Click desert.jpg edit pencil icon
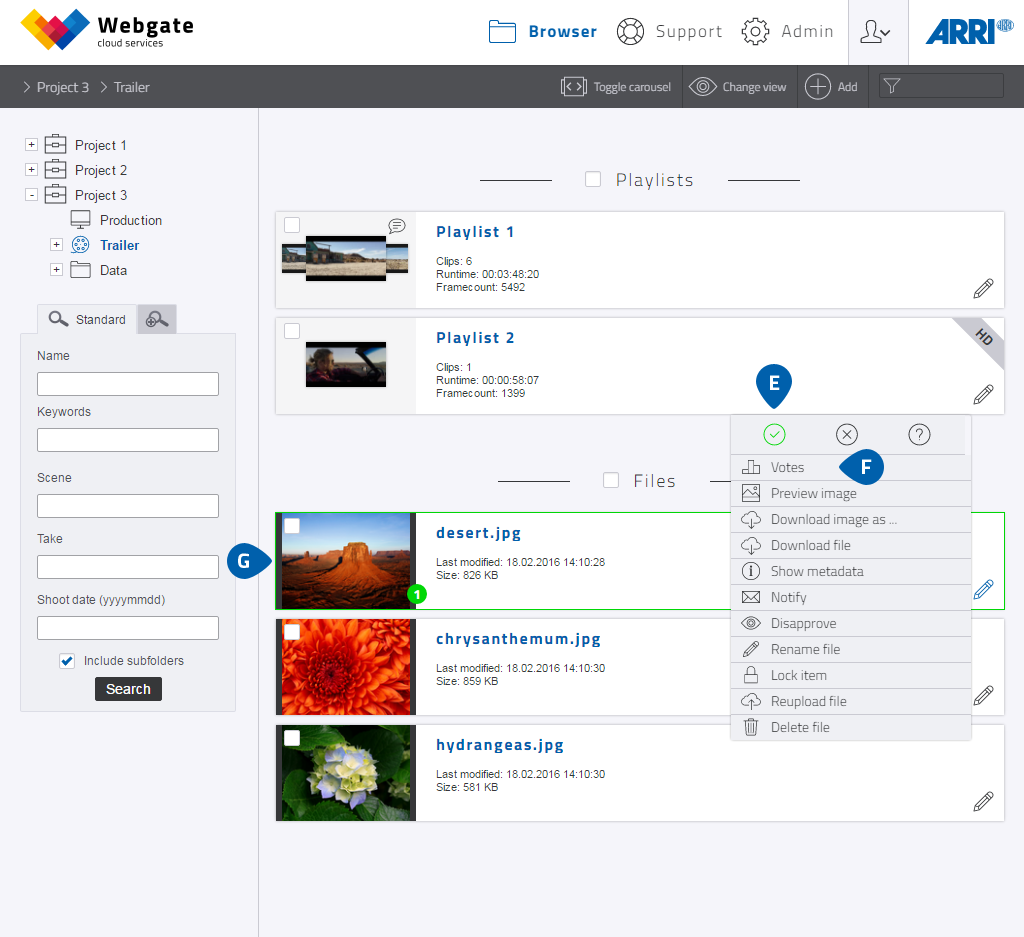Screen dimensions: 1024x937 [983, 589]
